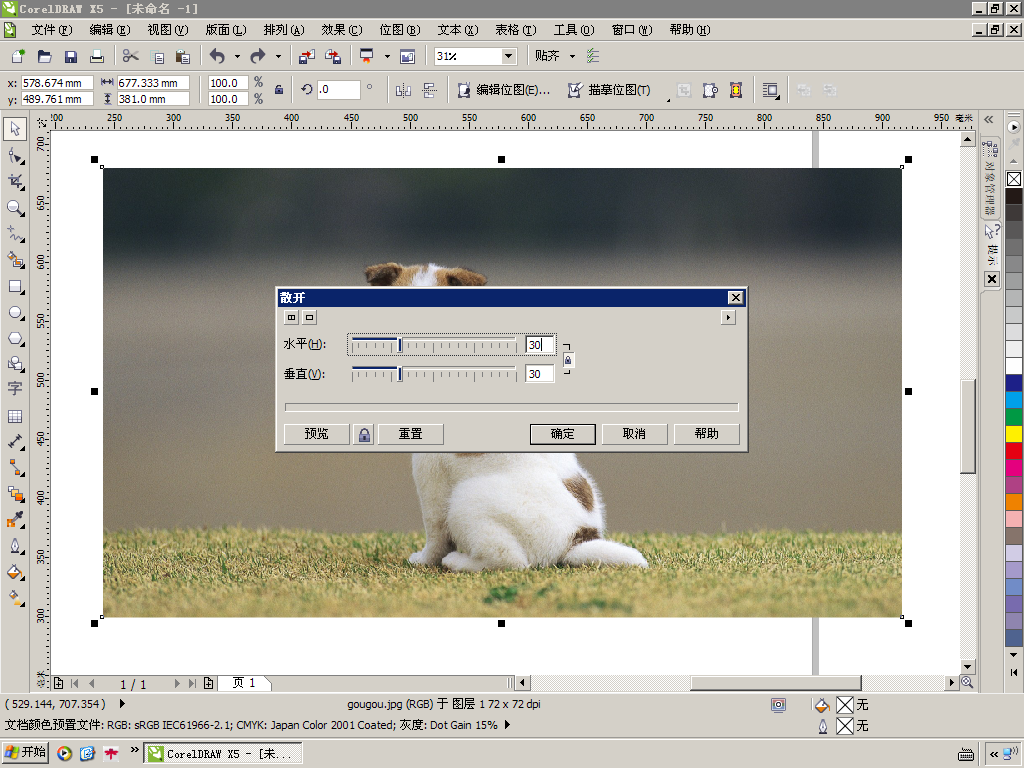
Task: Open the 编辑 (Edit) menu
Action: tap(110, 30)
